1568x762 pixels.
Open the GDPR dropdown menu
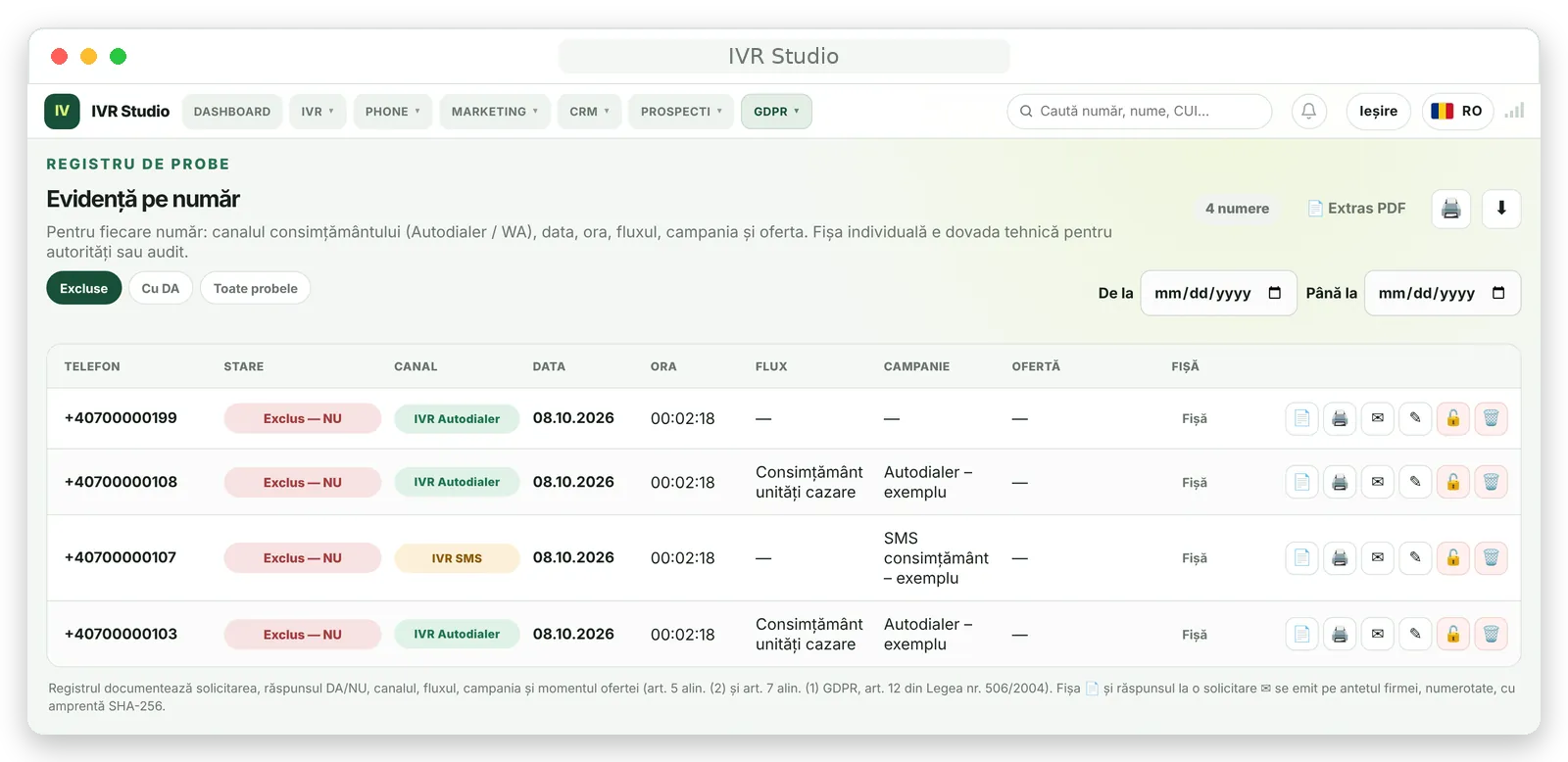(x=776, y=111)
